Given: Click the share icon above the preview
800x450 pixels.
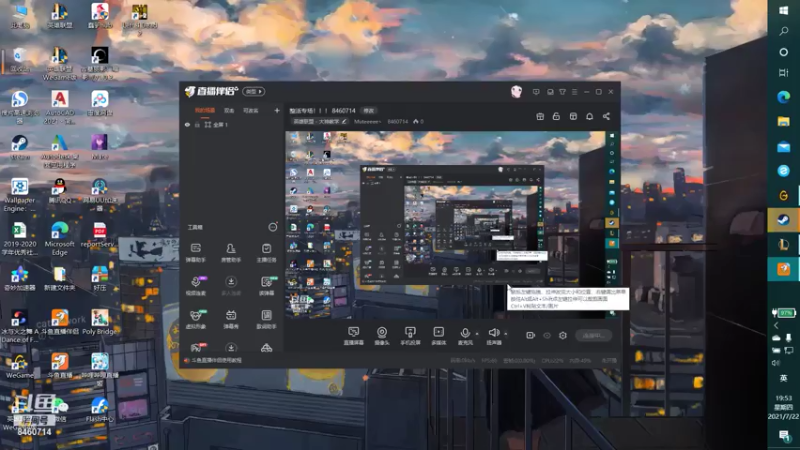Looking at the screenshot, I should tap(606, 116).
